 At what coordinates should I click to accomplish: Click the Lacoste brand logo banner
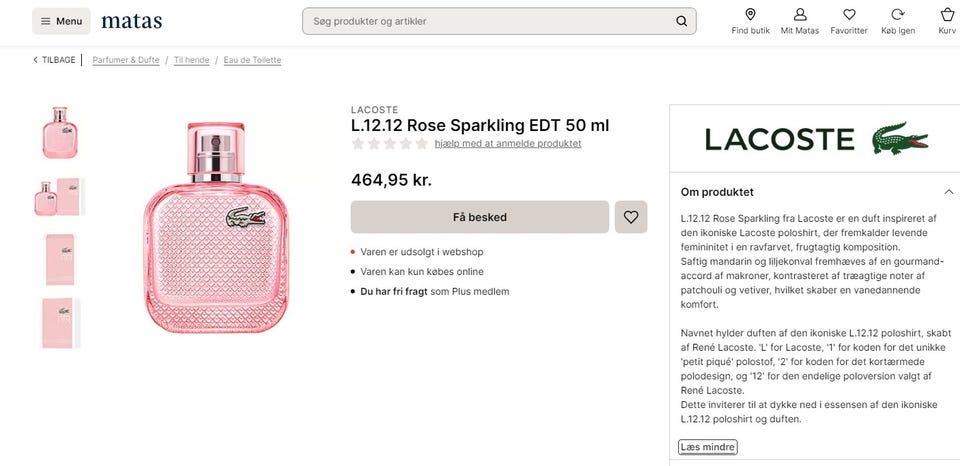click(x=815, y=139)
